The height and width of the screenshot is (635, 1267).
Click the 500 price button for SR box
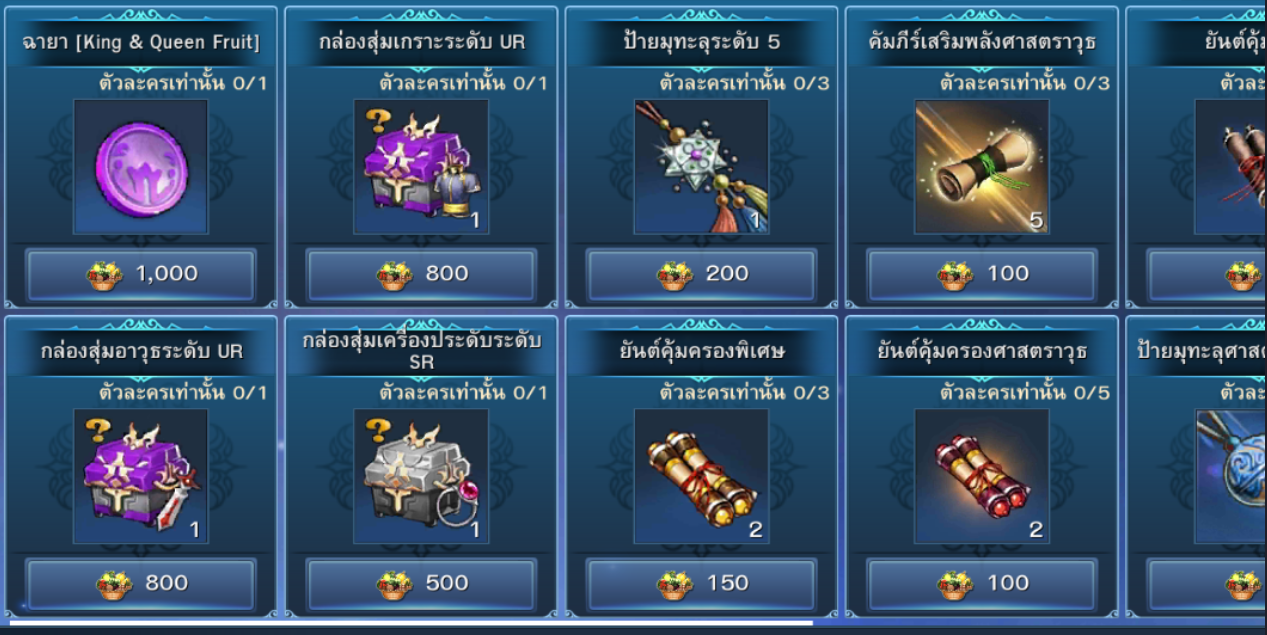point(421,584)
